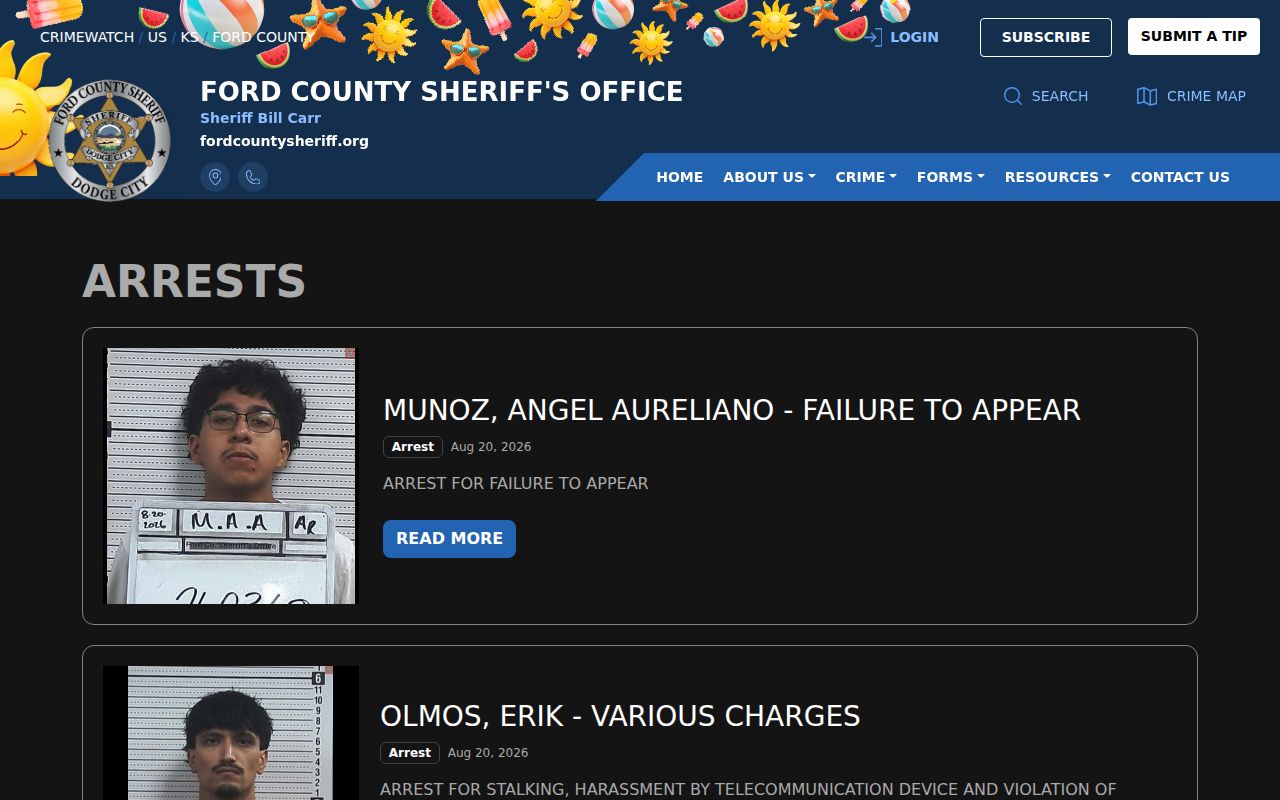1280x800 pixels.
Task: Click the Aug 20, 2026 date on Olmos entry
Action: [488, 753]
